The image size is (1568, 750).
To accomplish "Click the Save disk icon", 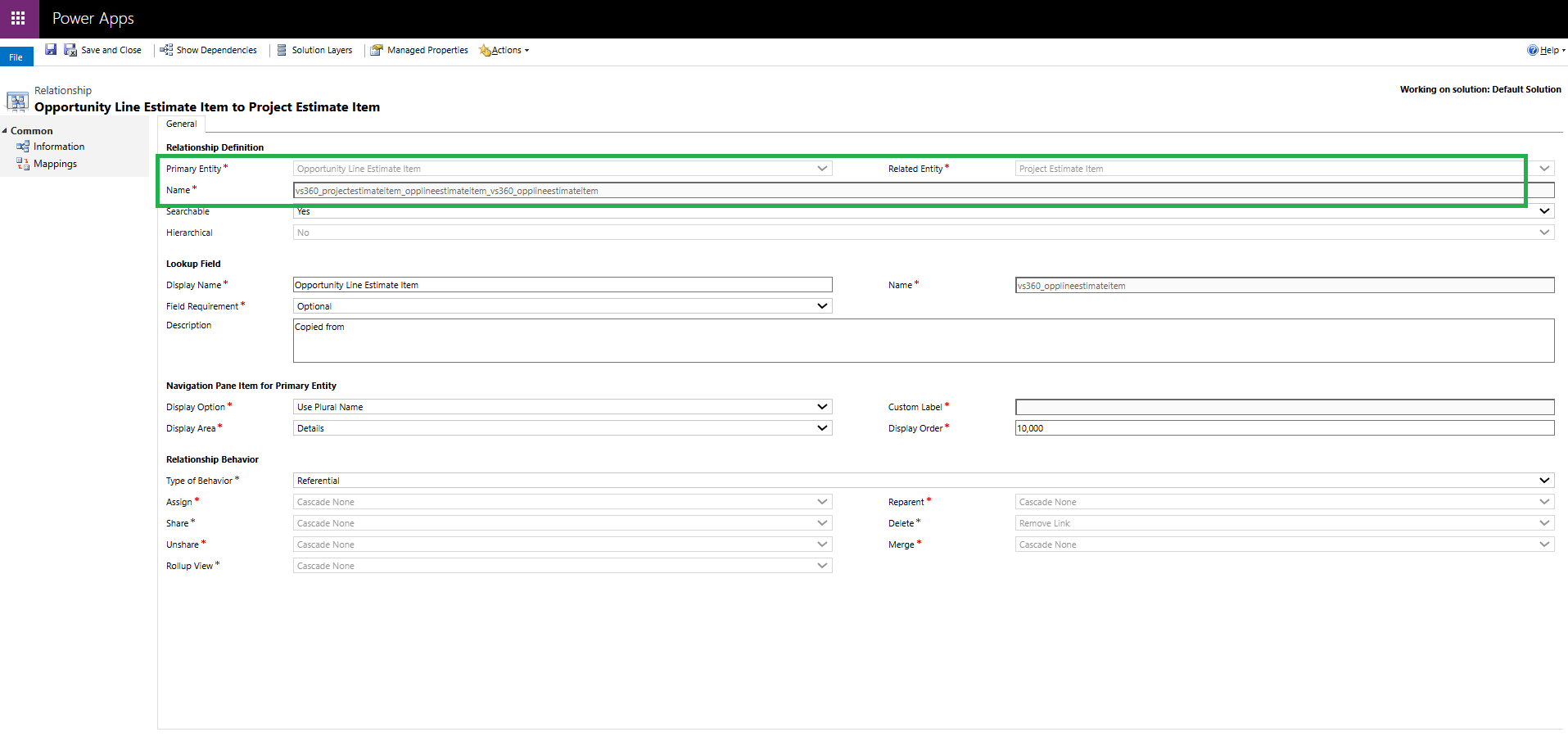I will click(x=51, y=50).
